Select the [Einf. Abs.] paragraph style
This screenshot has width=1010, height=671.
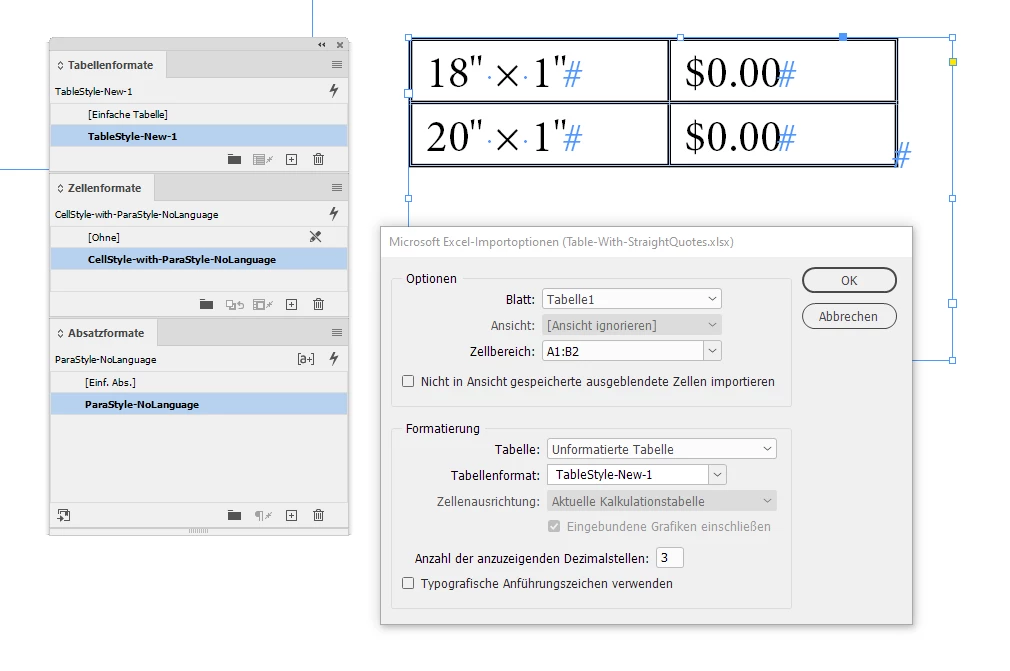point(198,382)
